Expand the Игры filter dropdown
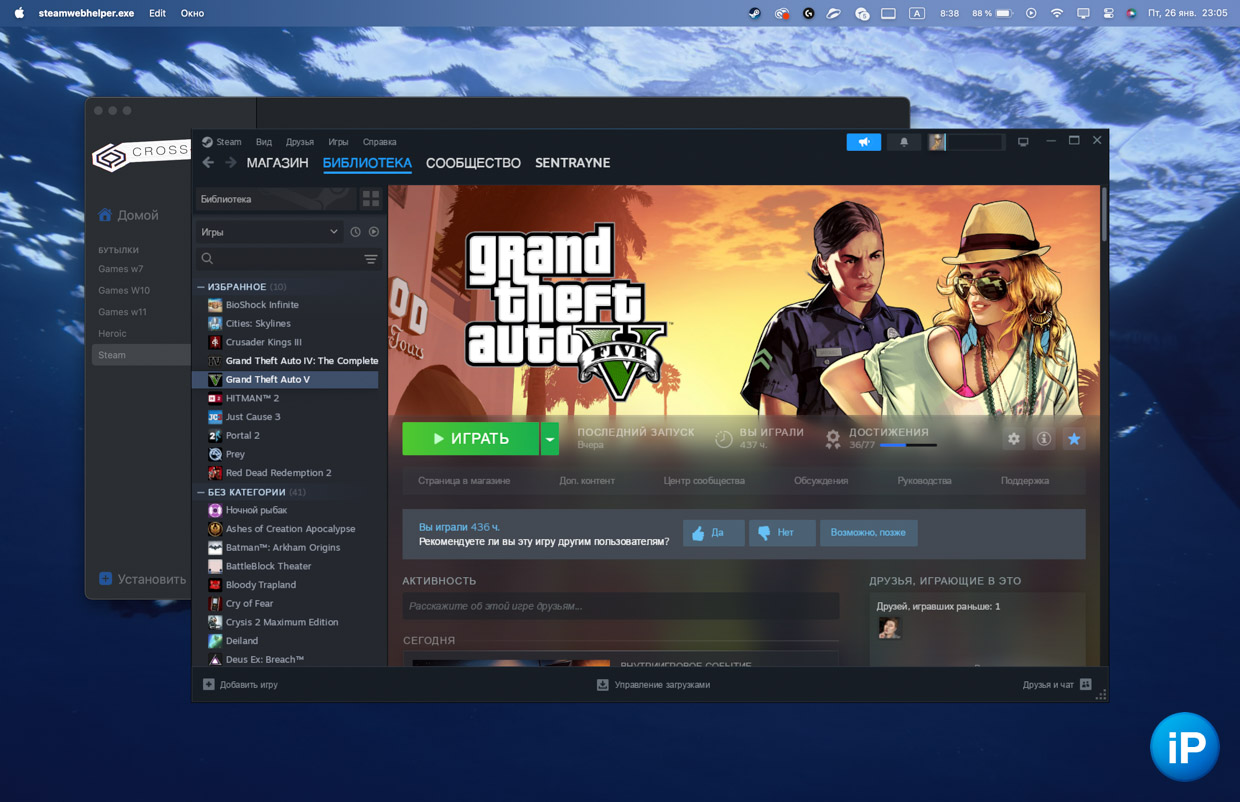This screenshot has height=802, width=1240. (x=269, y=232)
